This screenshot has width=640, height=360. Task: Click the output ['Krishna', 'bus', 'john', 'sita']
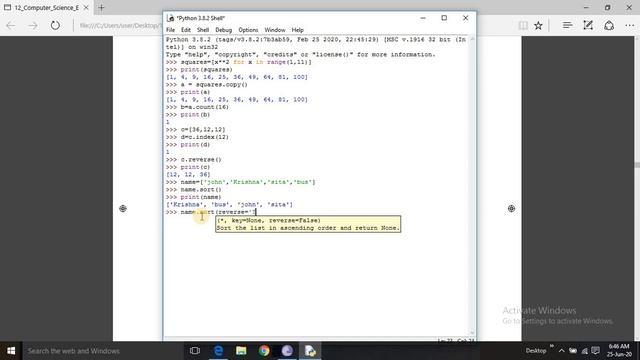[229, 204]
